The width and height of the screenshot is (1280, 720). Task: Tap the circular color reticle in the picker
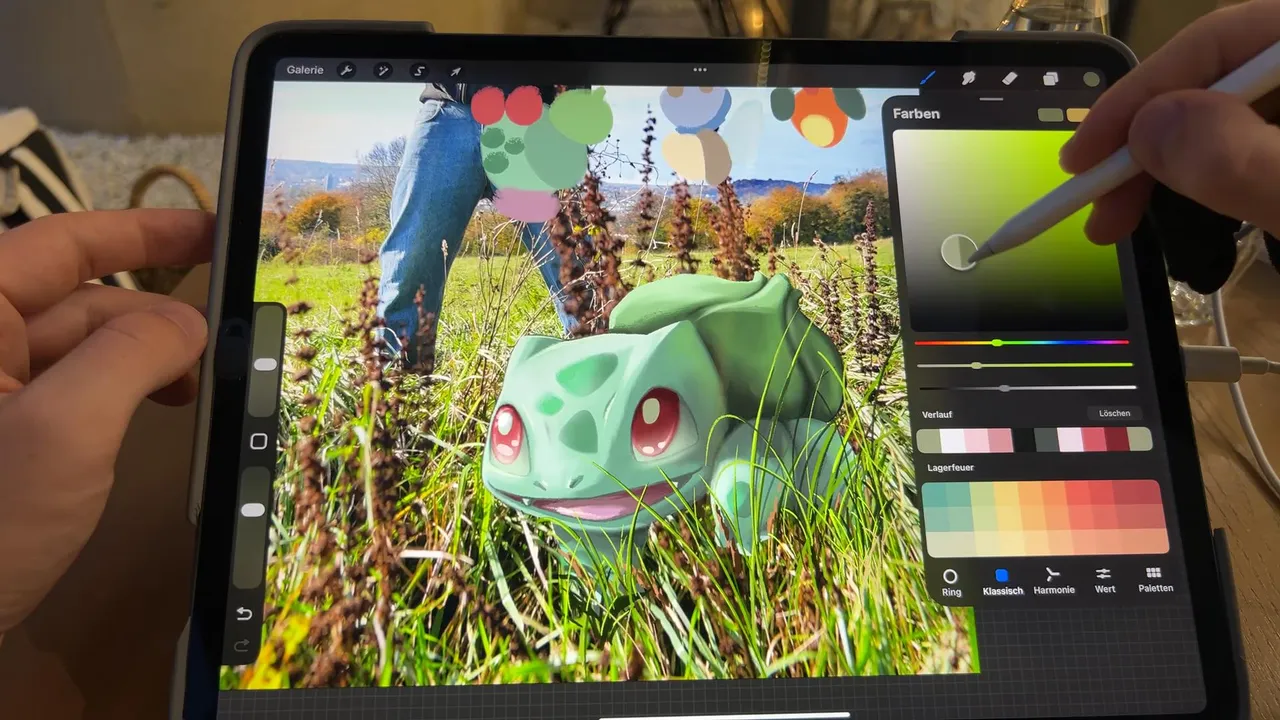[959, 252]
